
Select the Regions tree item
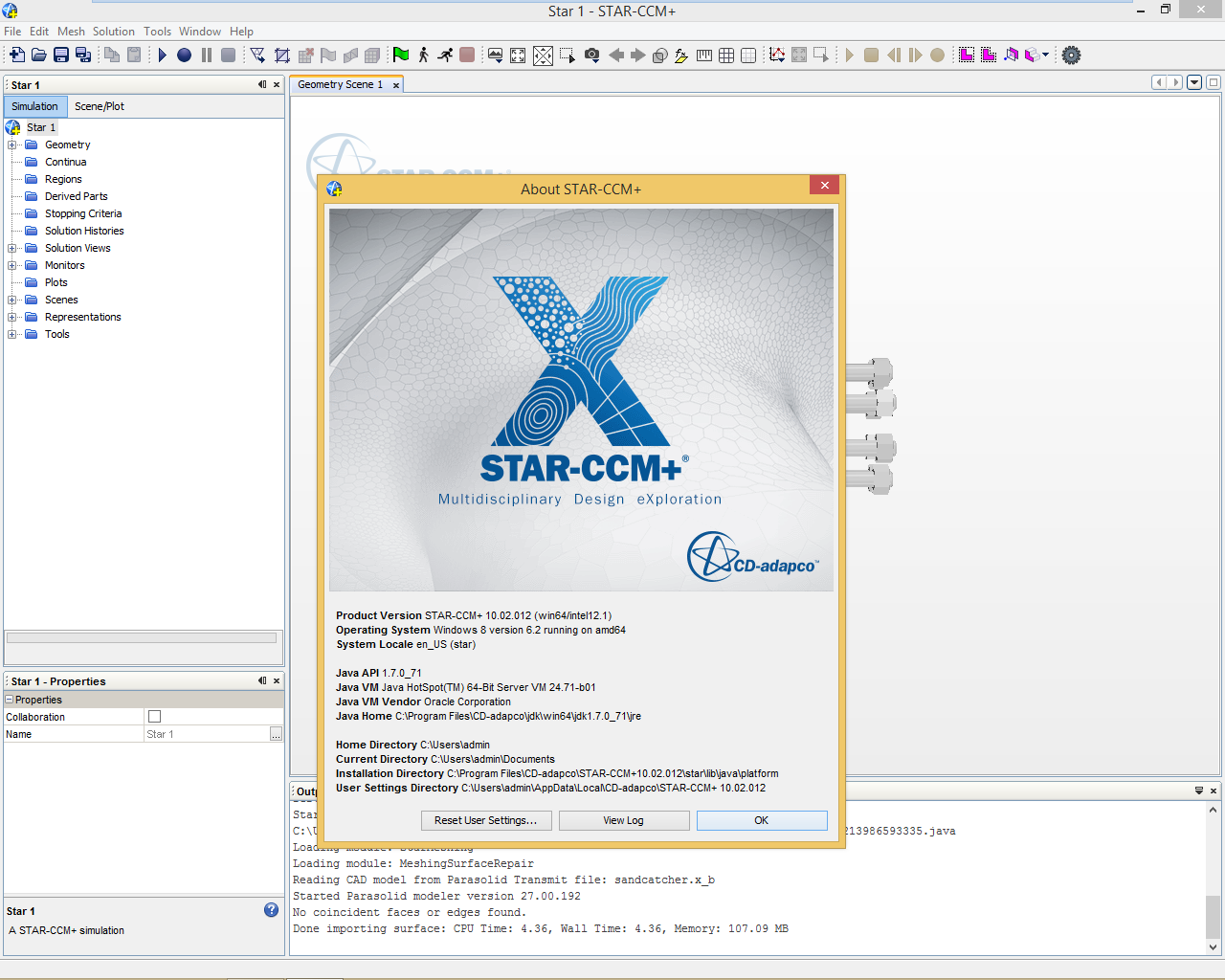(63, 180)
